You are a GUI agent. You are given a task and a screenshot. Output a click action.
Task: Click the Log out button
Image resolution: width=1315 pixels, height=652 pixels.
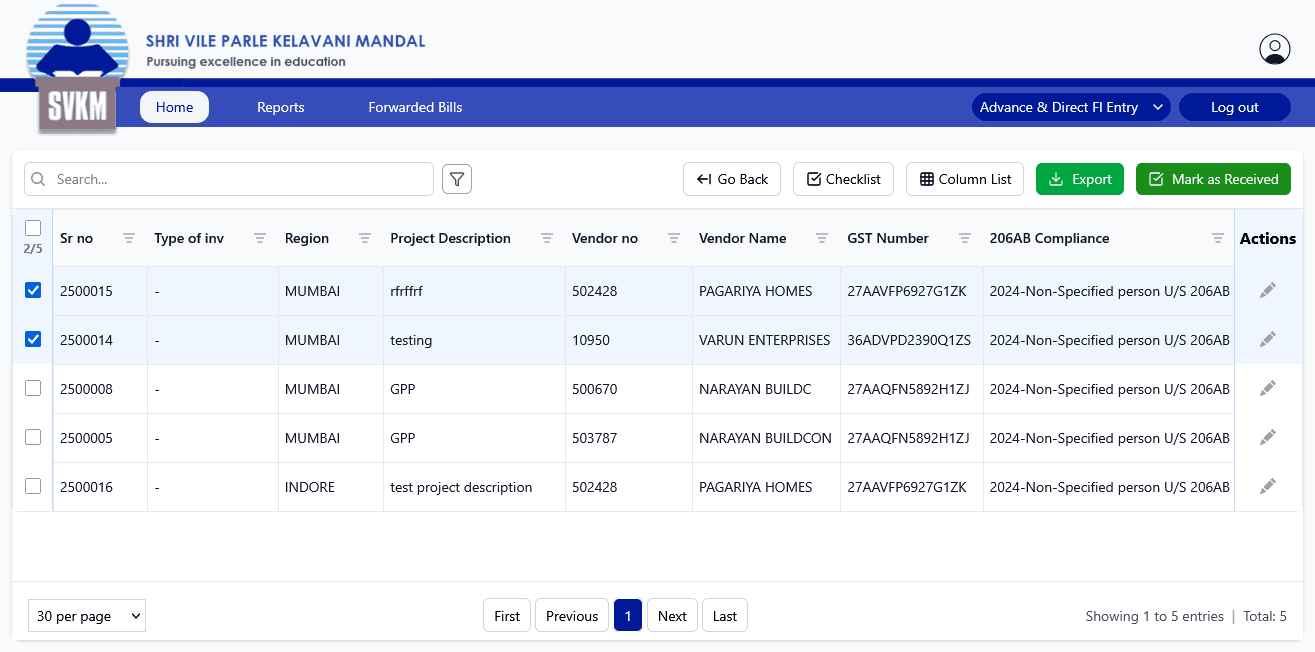tap(1235, 107)
